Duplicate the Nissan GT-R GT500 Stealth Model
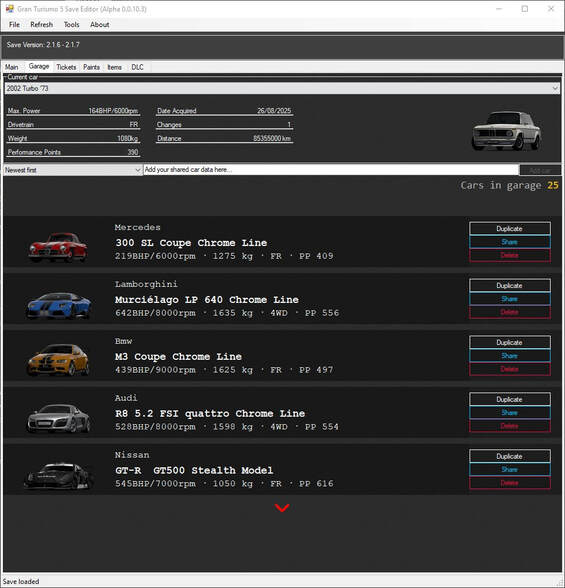This screenshot has width=565, height=588. click(x=510, y=456)
